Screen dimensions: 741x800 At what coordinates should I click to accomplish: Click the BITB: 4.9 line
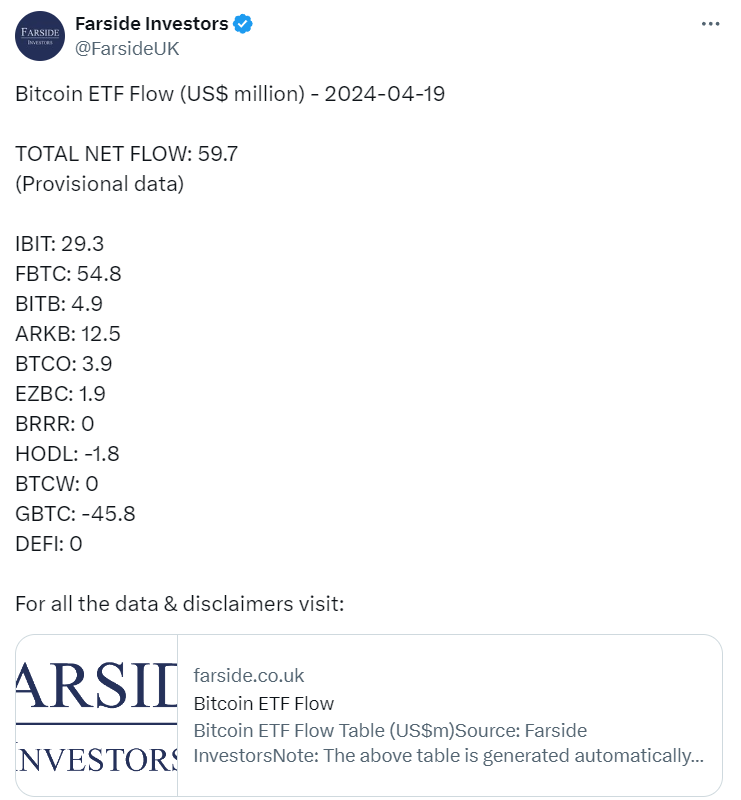(x=59, y=304)
